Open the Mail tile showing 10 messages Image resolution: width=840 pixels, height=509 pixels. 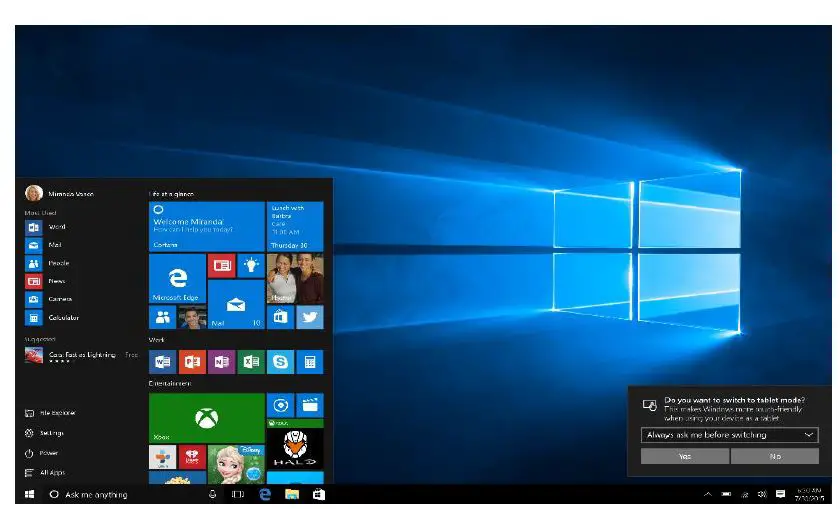click(236, 304)
